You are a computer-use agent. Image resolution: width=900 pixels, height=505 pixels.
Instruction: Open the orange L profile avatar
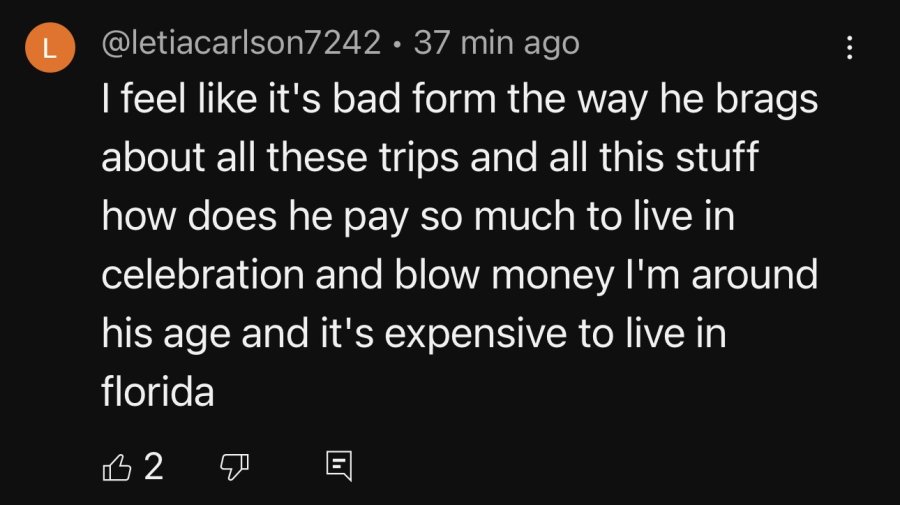pos(50,48)
